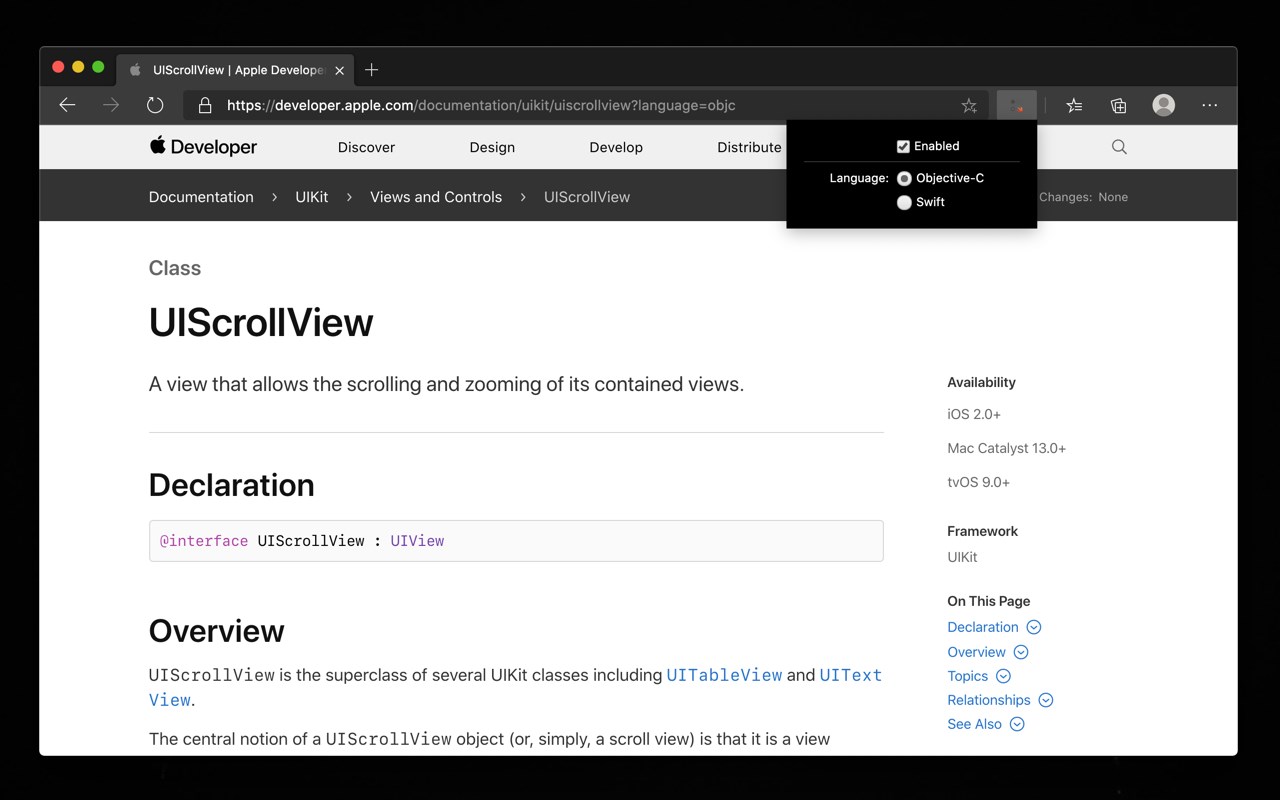Open the Distribute menu
This screenshot has height=800, width=1280.
point(749,147)
